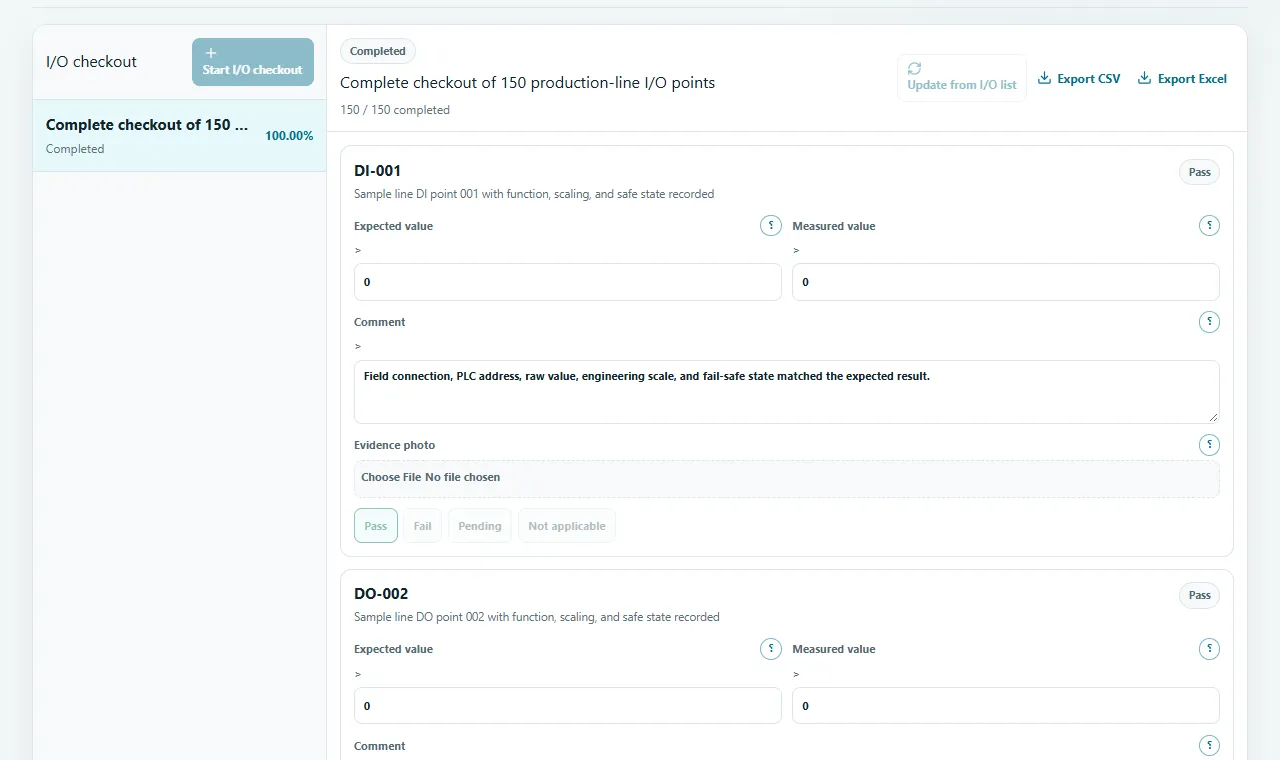Focus the DI-001 Measured value field
This screenshot has width=1280, height=760.
(1006, 282)
